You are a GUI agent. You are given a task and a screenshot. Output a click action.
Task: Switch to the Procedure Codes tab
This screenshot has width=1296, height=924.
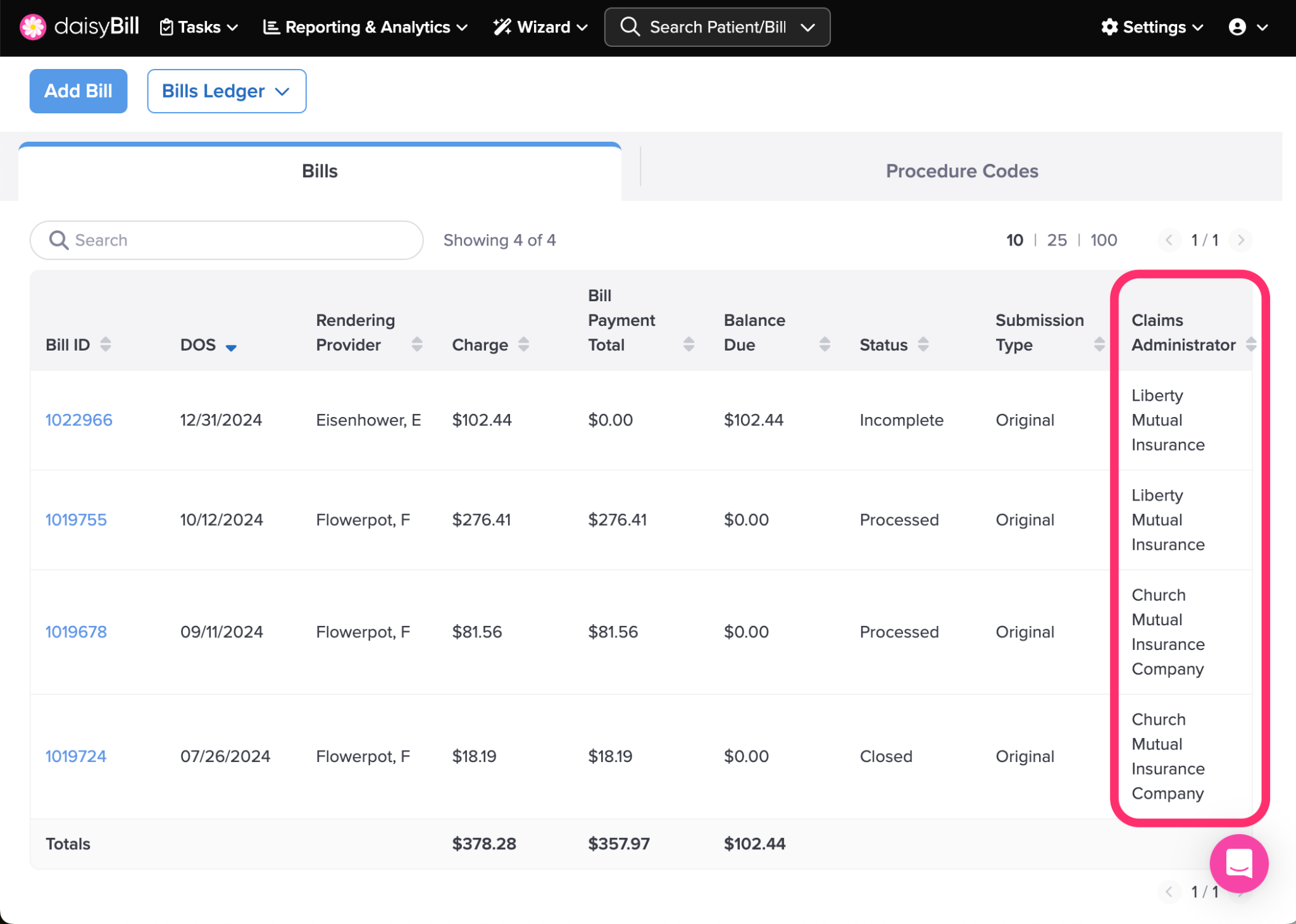pyautogui.click(x=961, y=171)
